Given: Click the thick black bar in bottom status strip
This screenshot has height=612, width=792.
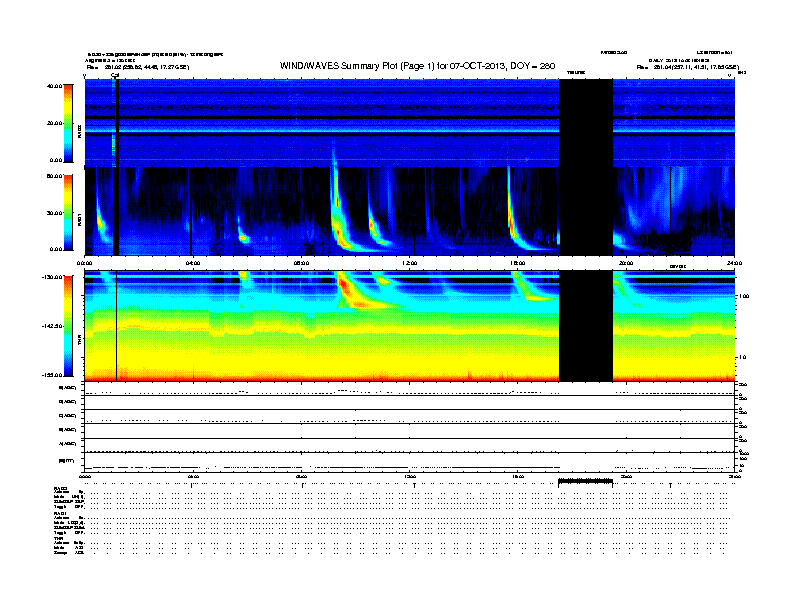Looking at the screenshot, I should pyautogui.click(x=585, y=481).
